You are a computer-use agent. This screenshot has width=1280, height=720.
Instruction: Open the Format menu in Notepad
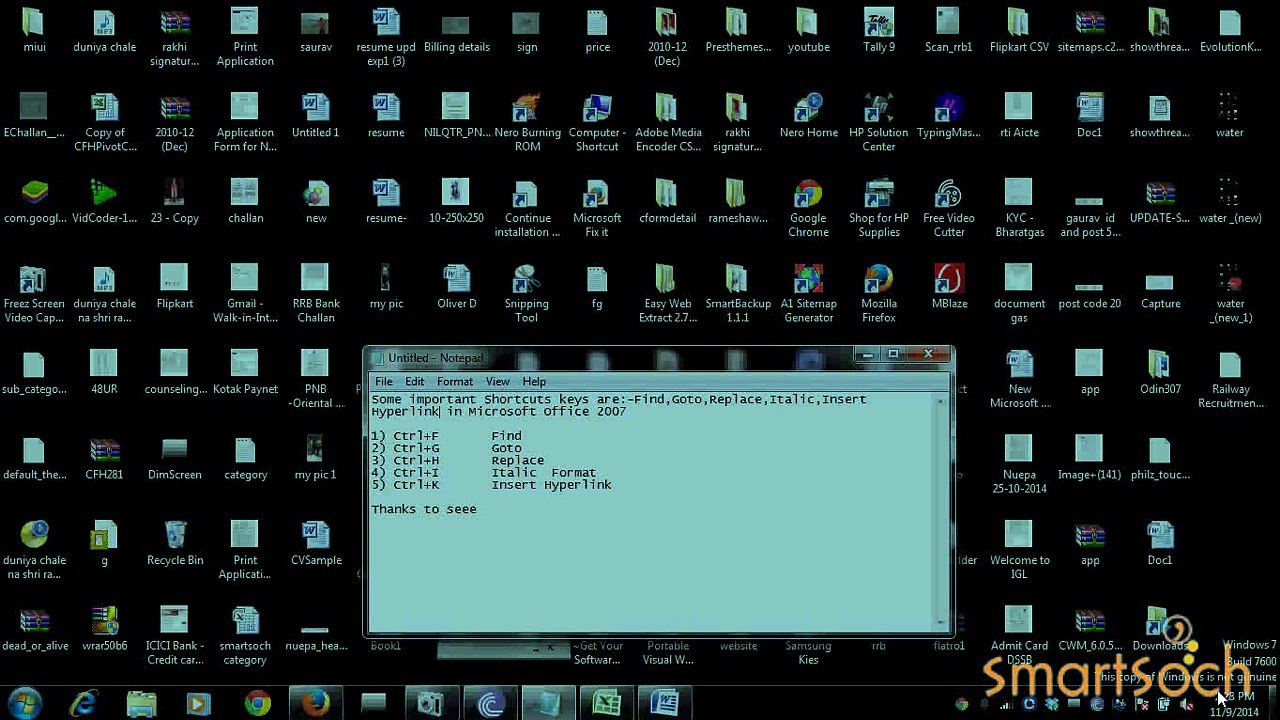(455, 381)
